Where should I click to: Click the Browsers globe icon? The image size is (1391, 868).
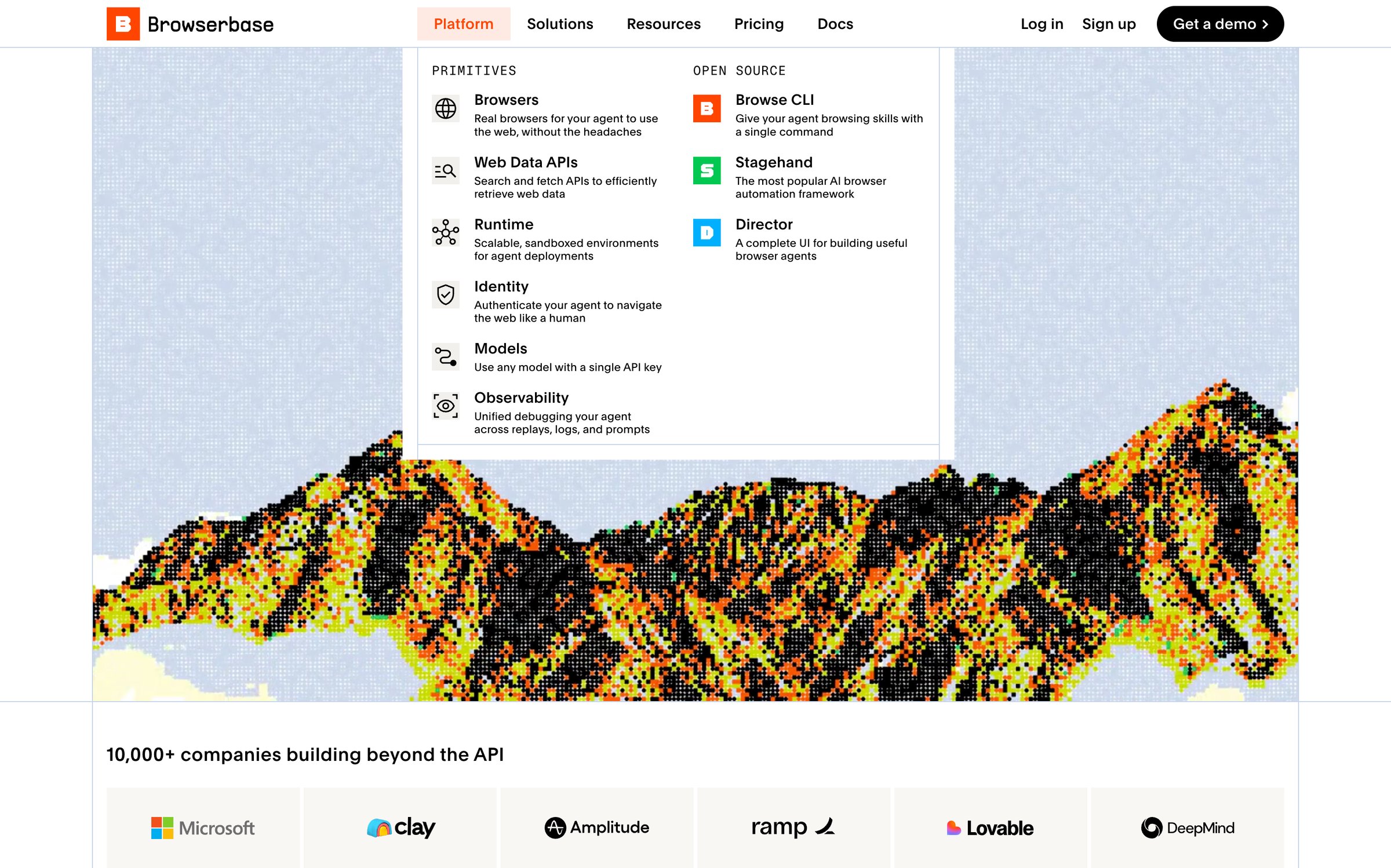tap(446, 108)
